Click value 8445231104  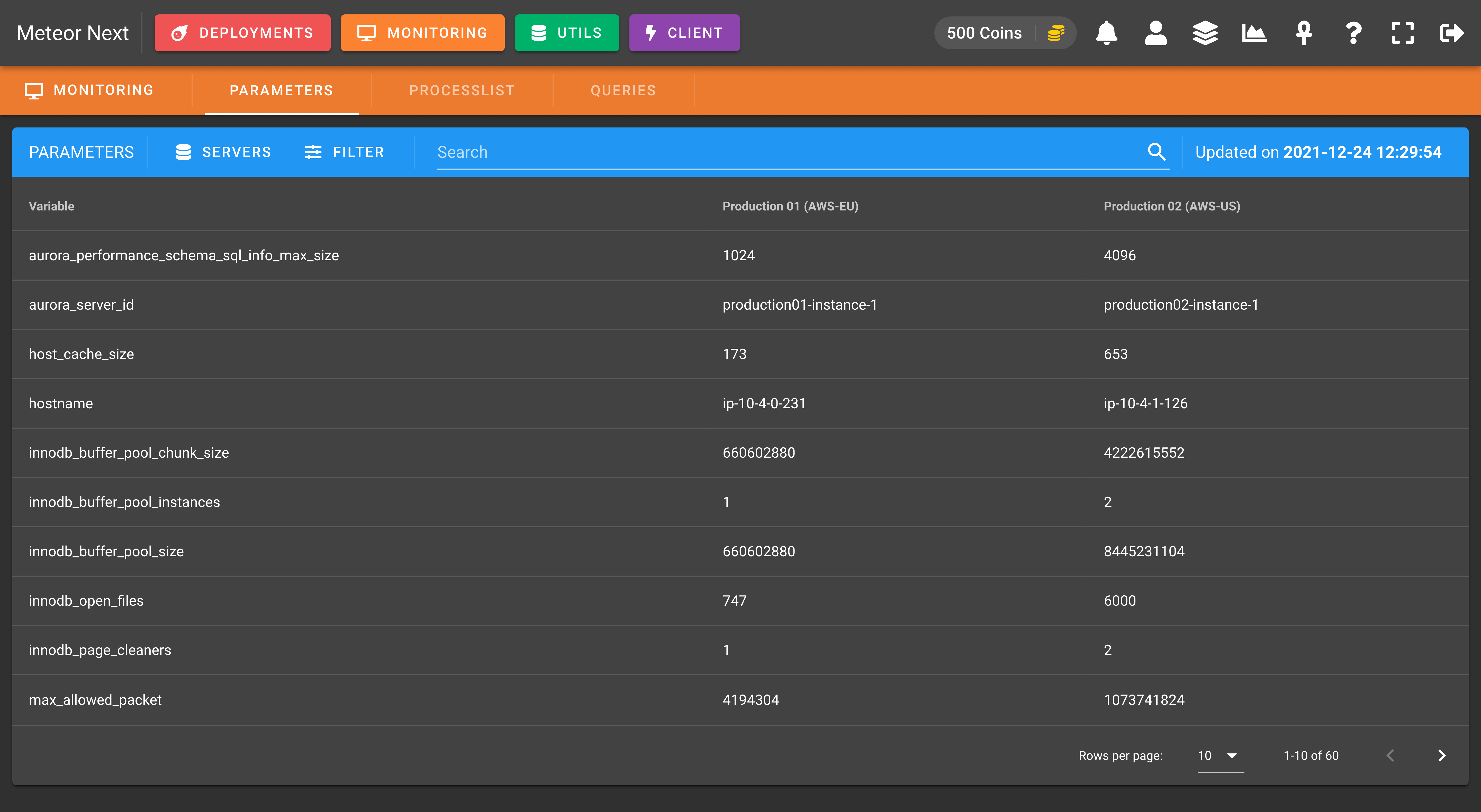[1144, 552]
